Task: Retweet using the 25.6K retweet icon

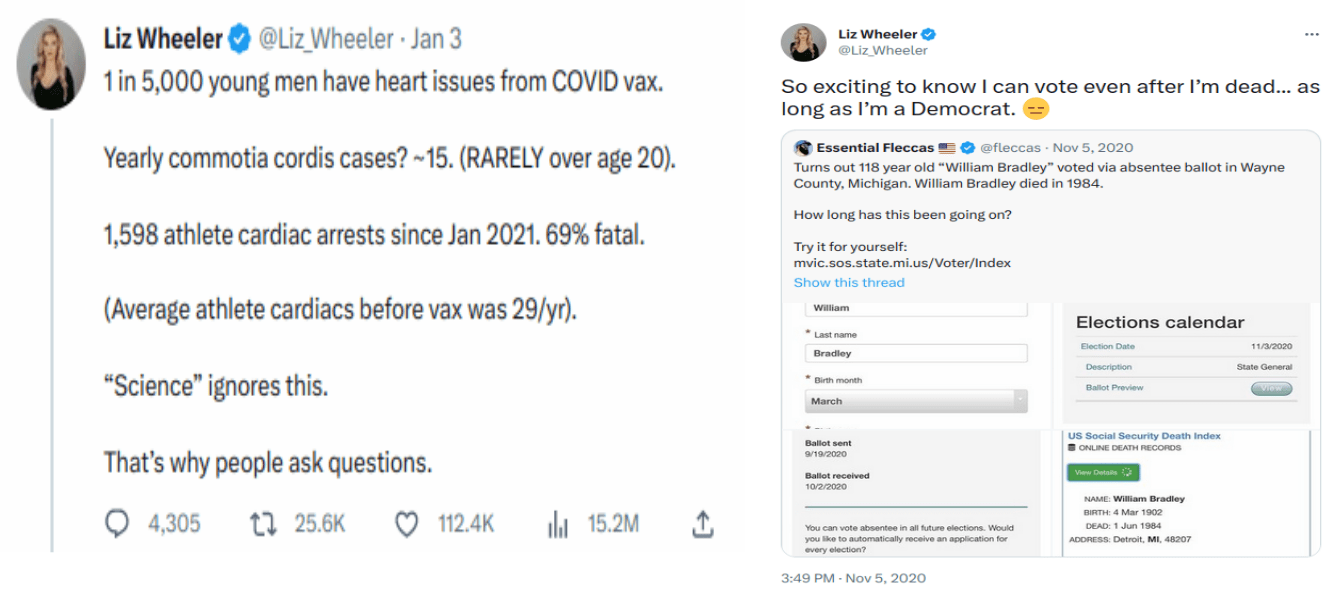Action: pos(263,523)
